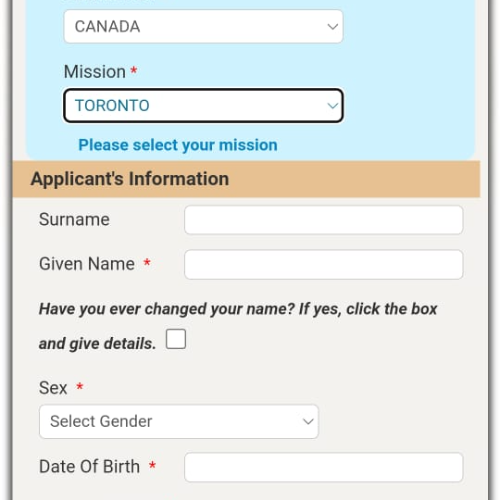The image size is (500, 500).
Task: Click the Mission label
Action: click(95, 72)
